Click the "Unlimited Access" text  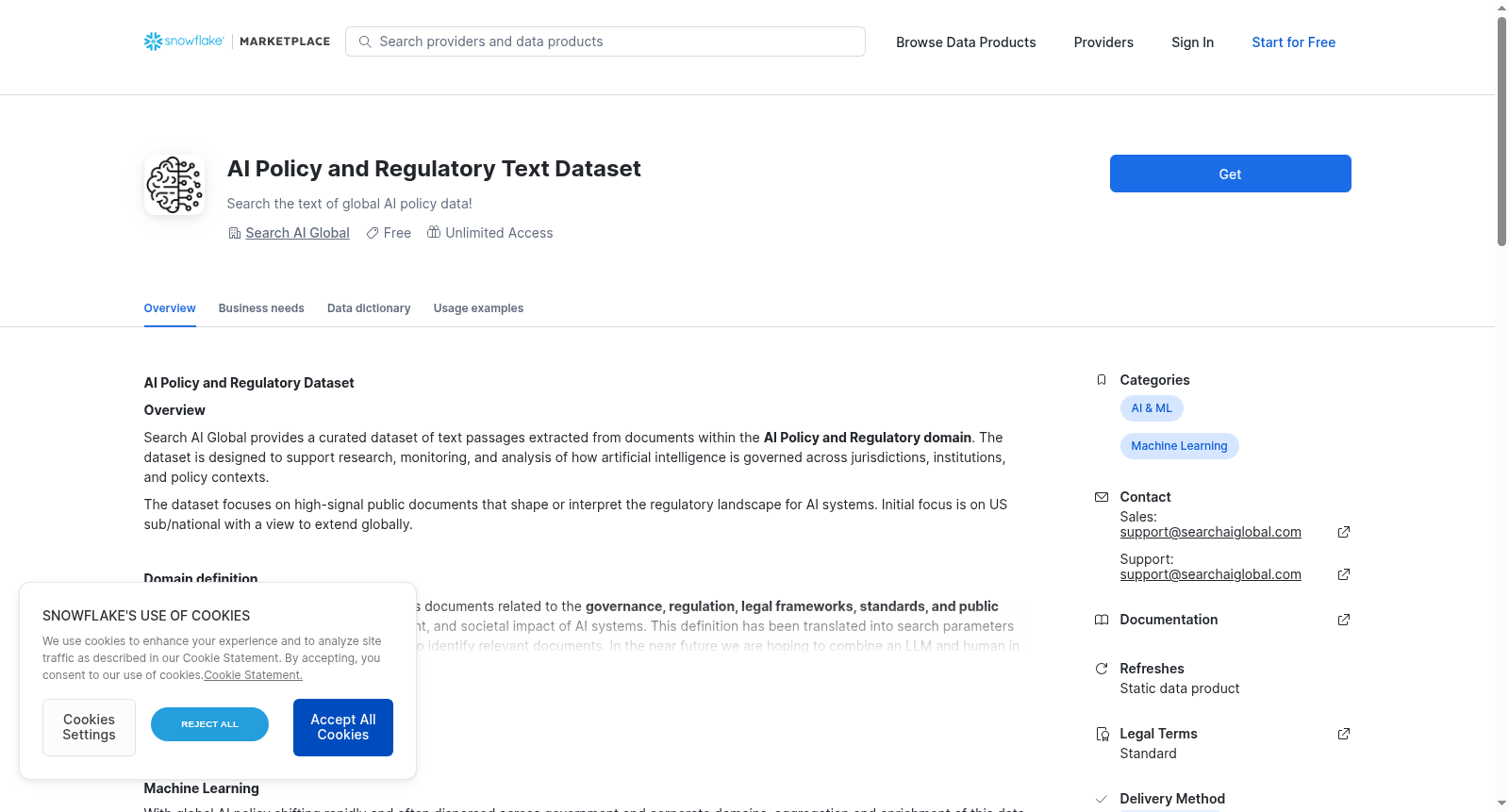click(x=499, y=233)
